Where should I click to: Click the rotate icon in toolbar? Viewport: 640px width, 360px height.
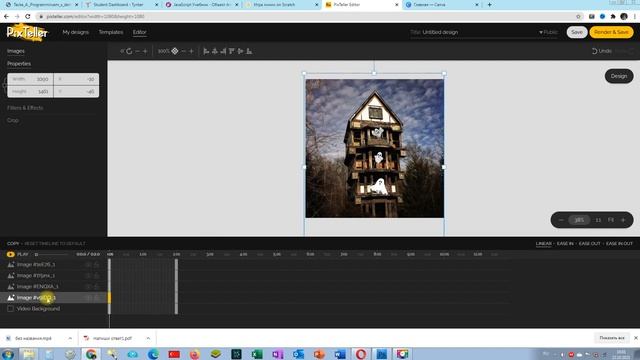pos(129,51)
